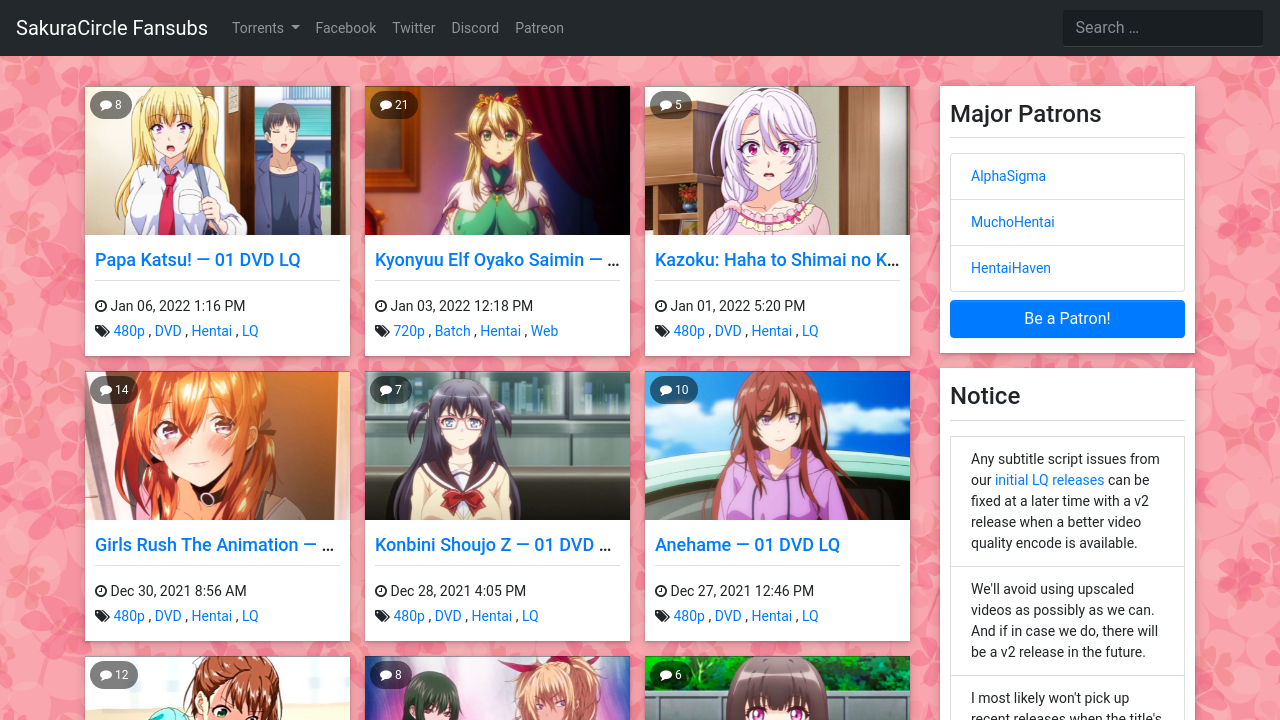Image resolution: width=1280 pixels, height=720 pixels.
Task: Click the Girls Rush thumbnail image
Action: point(217,446)
